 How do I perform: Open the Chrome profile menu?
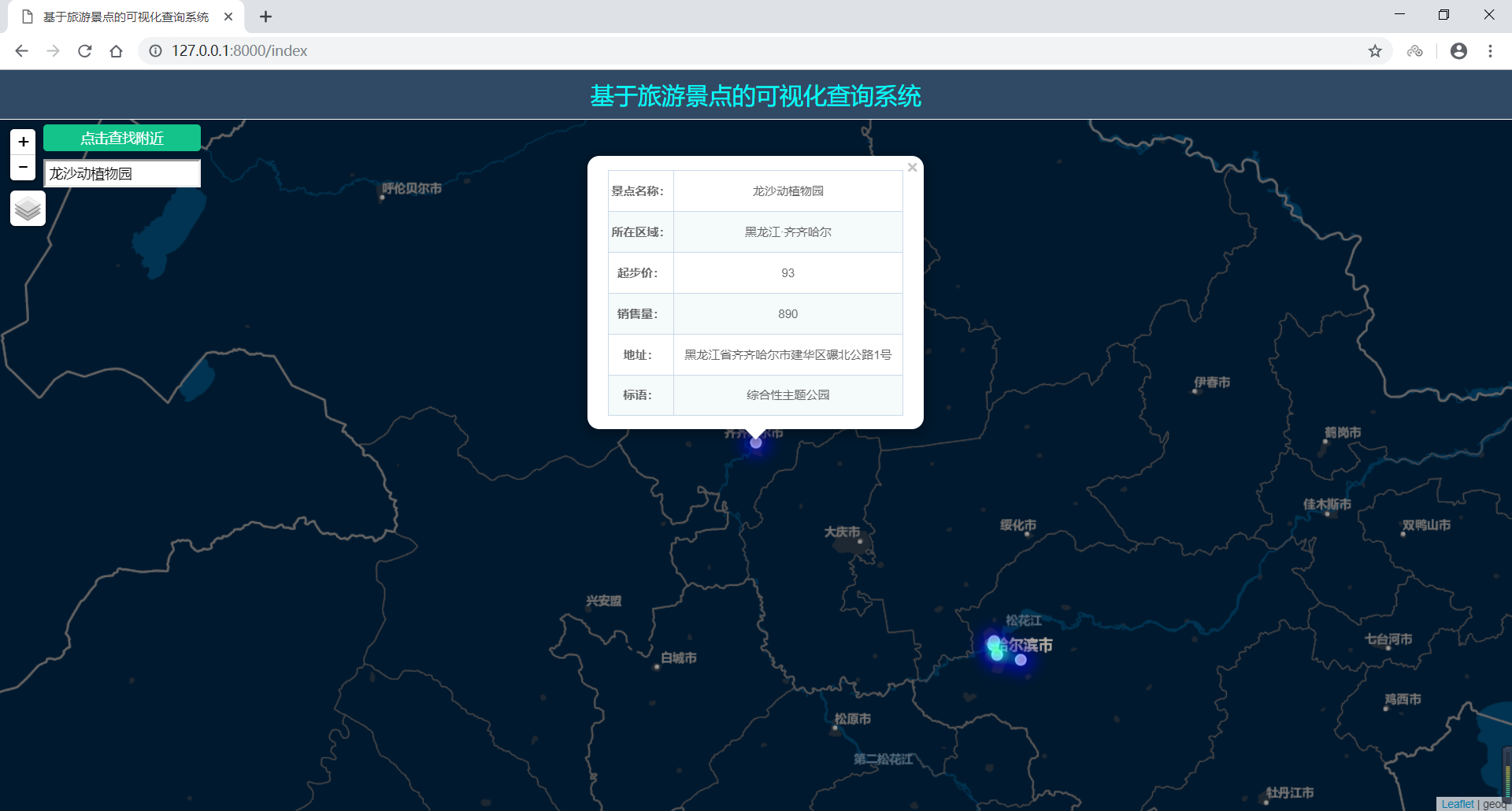[x=1458, y=50]
